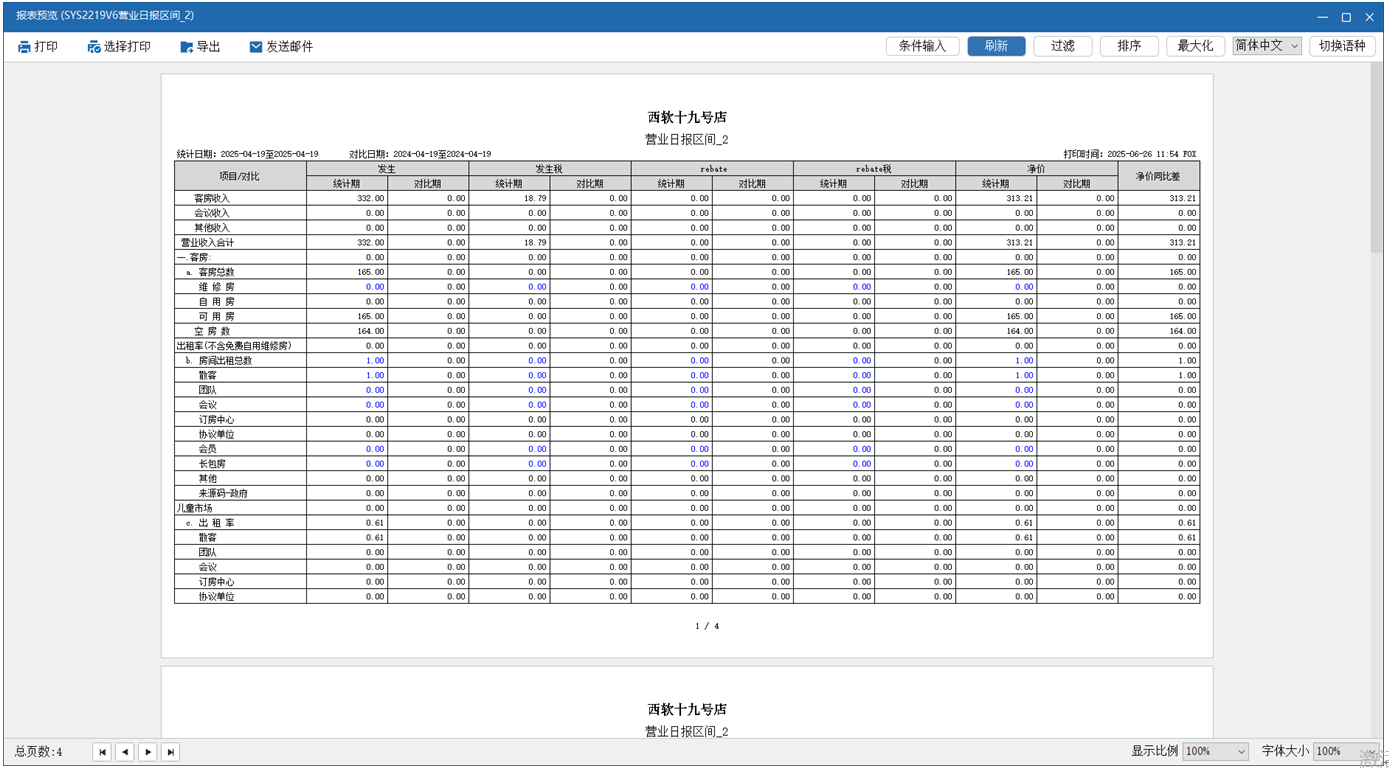Click the 最大化 button in the toolbar

[x=1195, y=46]
